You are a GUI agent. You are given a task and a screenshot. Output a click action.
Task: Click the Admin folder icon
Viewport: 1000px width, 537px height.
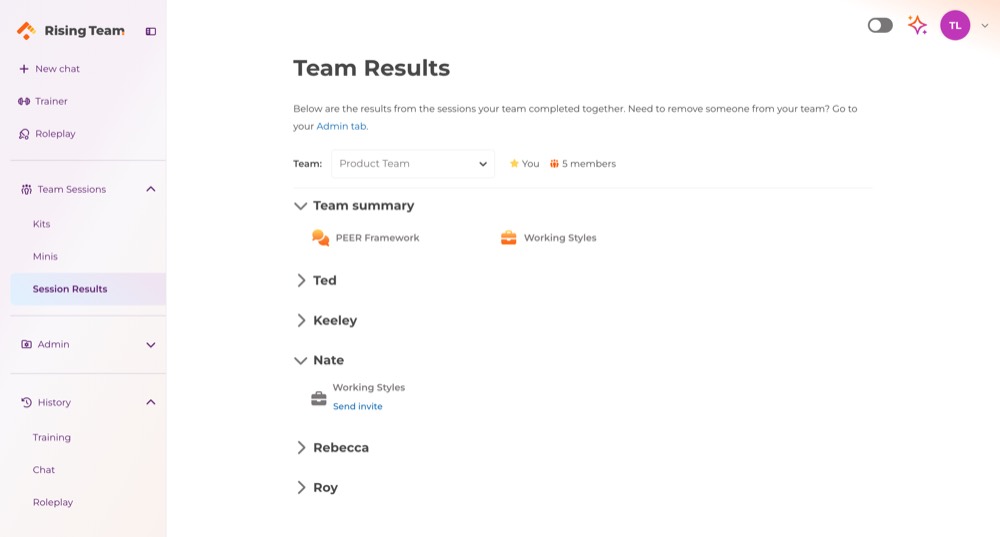tap(26, 344)
